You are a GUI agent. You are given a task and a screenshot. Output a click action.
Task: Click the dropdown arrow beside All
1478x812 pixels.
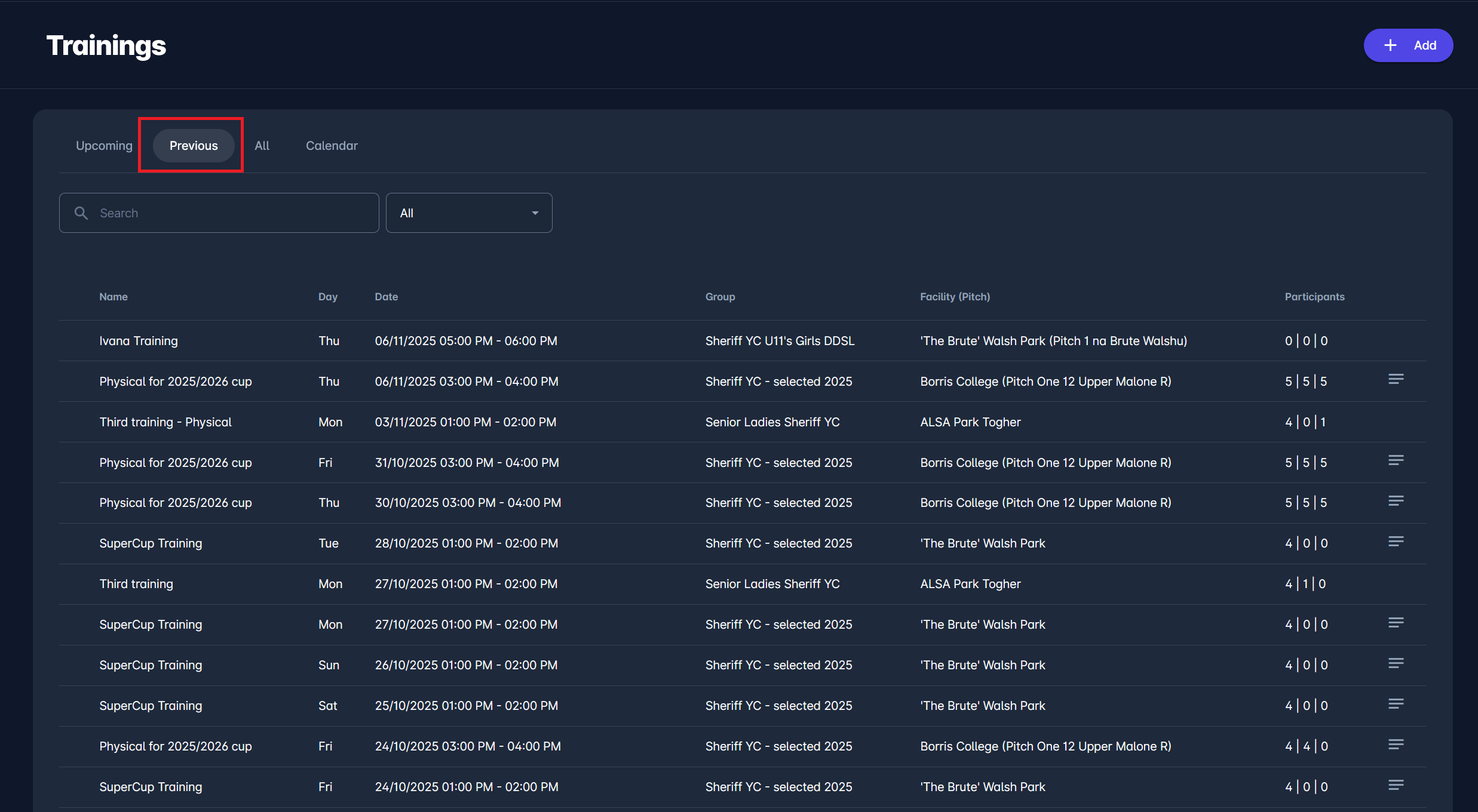535,213
